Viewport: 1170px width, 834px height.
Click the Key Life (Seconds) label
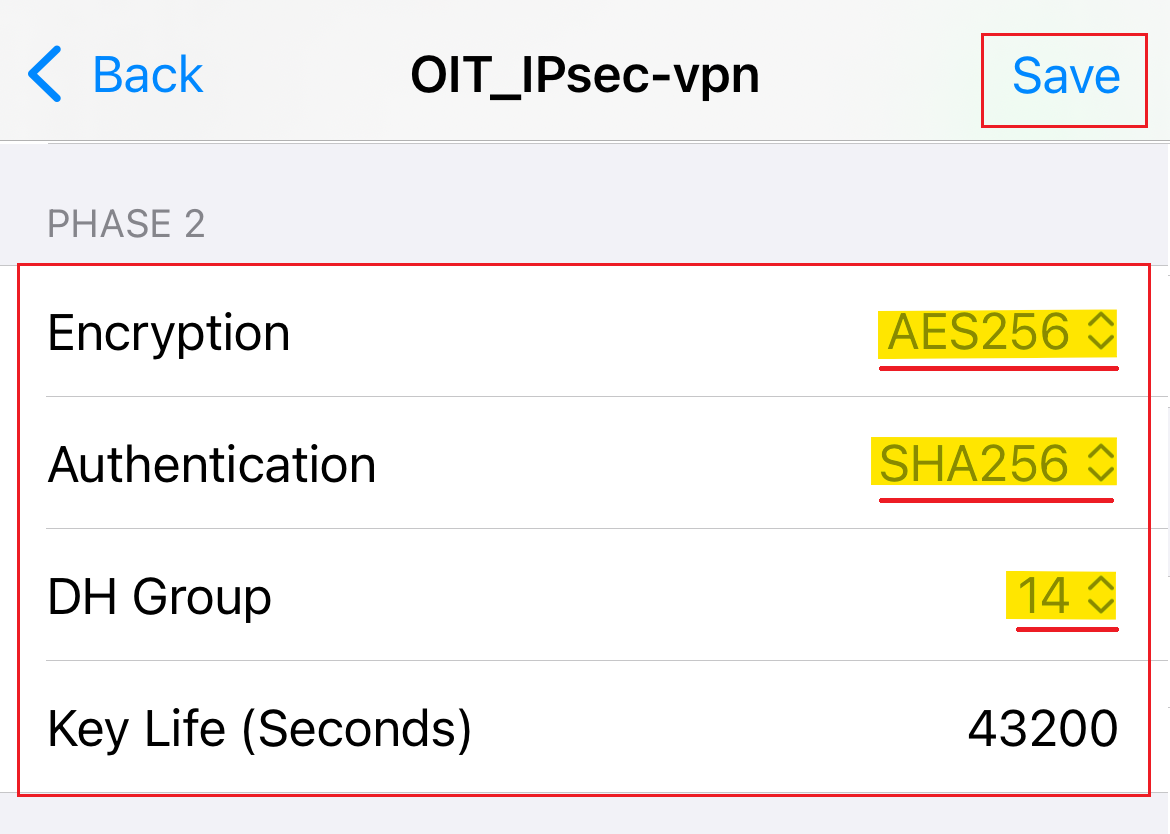pyautogui.click(x=259, y=729)
